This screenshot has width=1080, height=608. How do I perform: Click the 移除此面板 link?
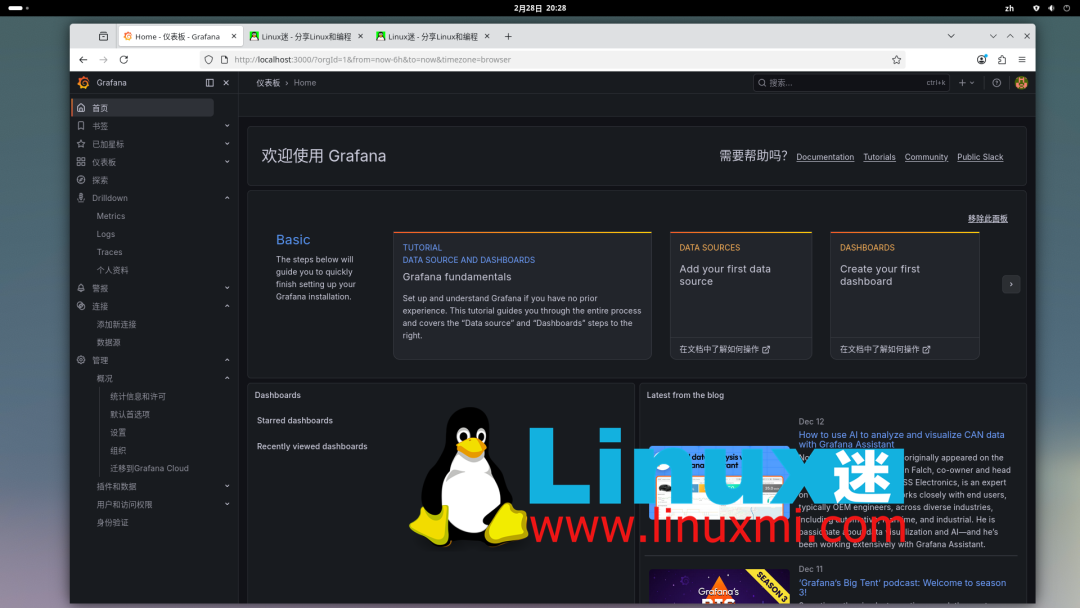tap(986, 218)
